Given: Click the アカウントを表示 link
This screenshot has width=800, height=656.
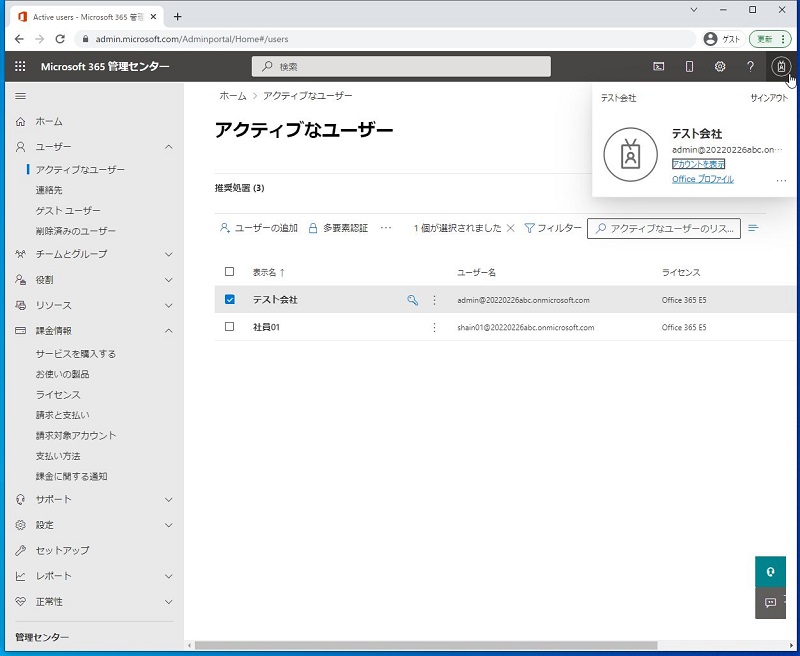Looking at the screenshot, I should point(698,164).
